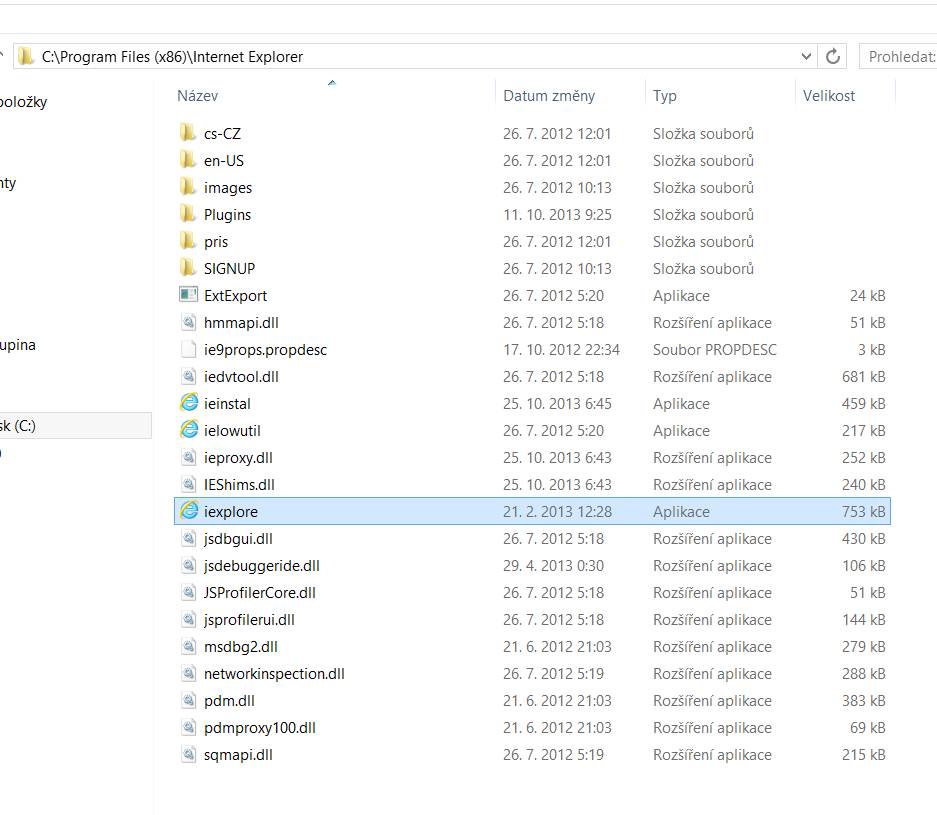This screenshot has height=815, width=937.
Task: Select the file name JSProfilerCore.dll
Action: (x=259, y=593)
